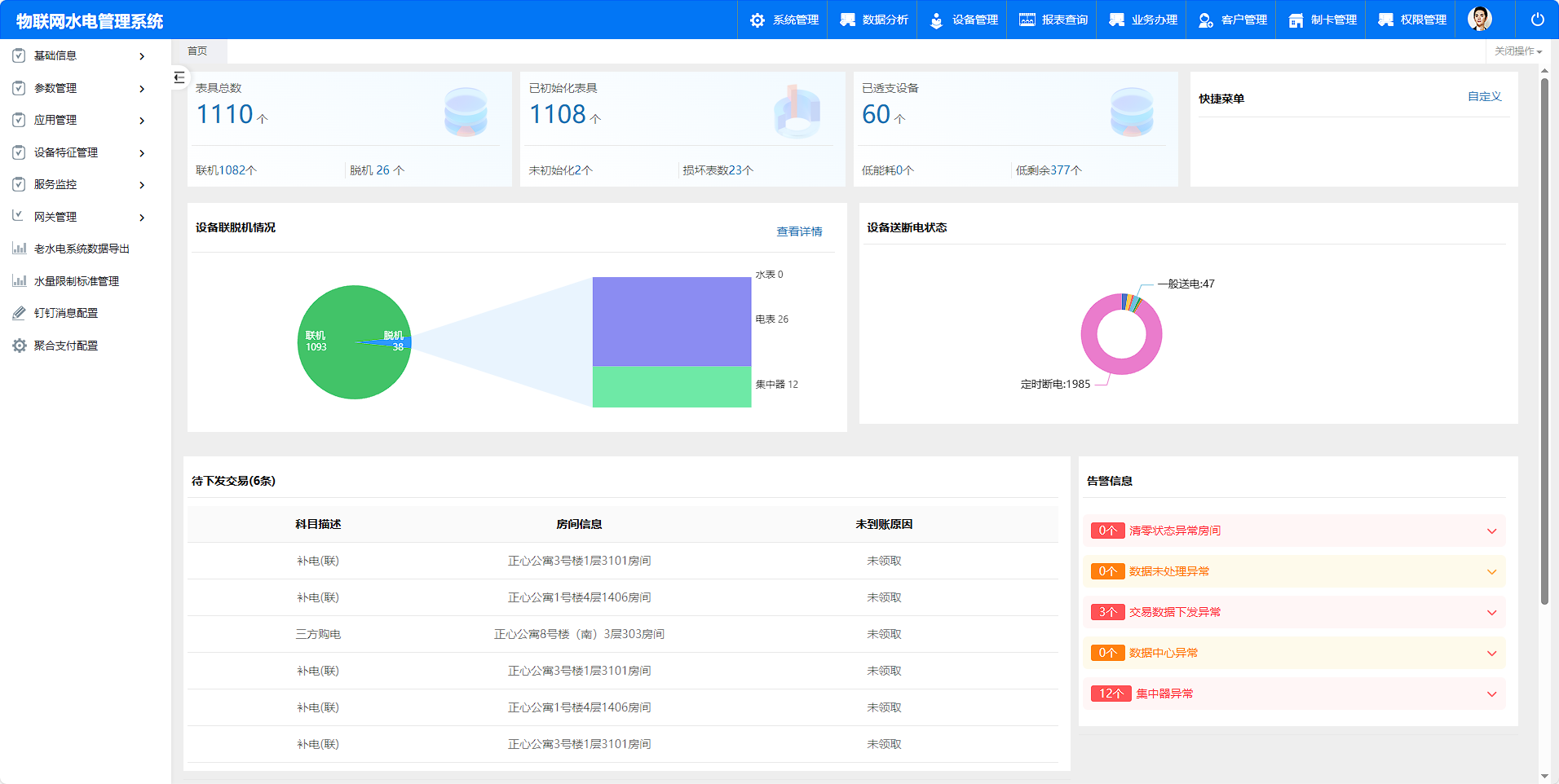The image size is (1559, 784).
Task: Open the 关闭操作 dropdown
Action: pos(1517,51)
